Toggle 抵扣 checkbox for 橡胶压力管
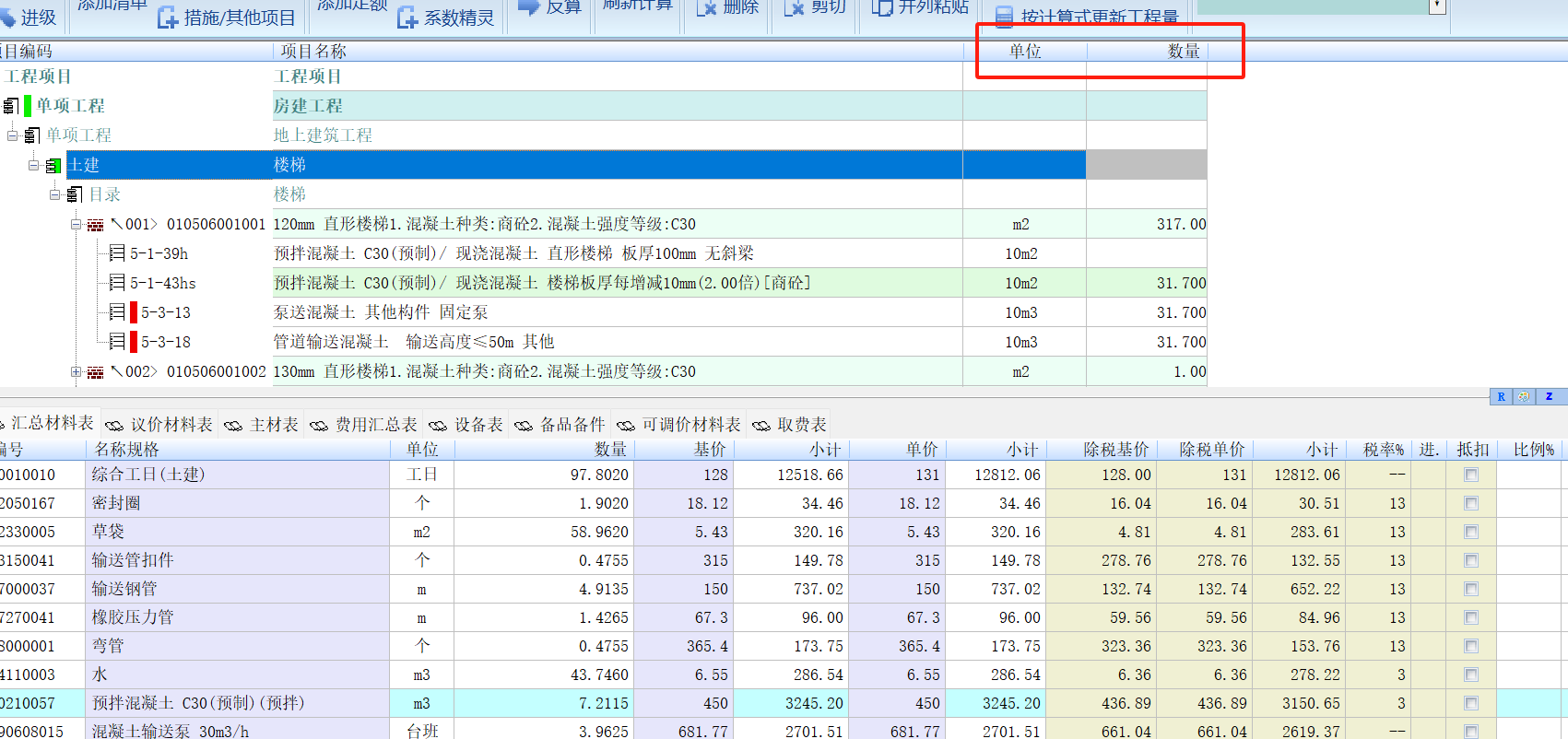The width and height of the screenshot is (1568, 739). click(1471, 618)
